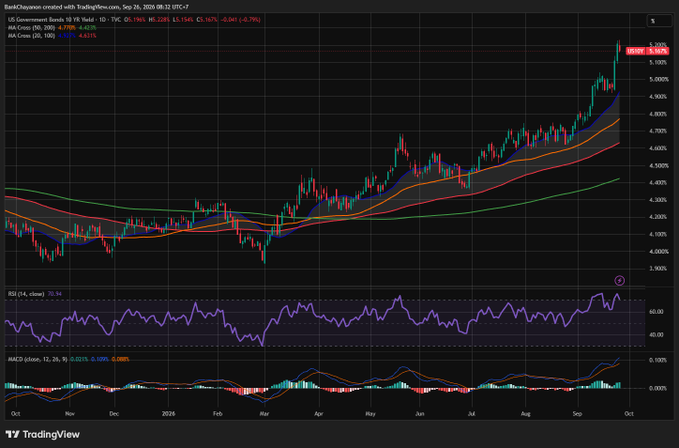
Task: Click the Sep label on time axis
Action: [x=577, y=414]
